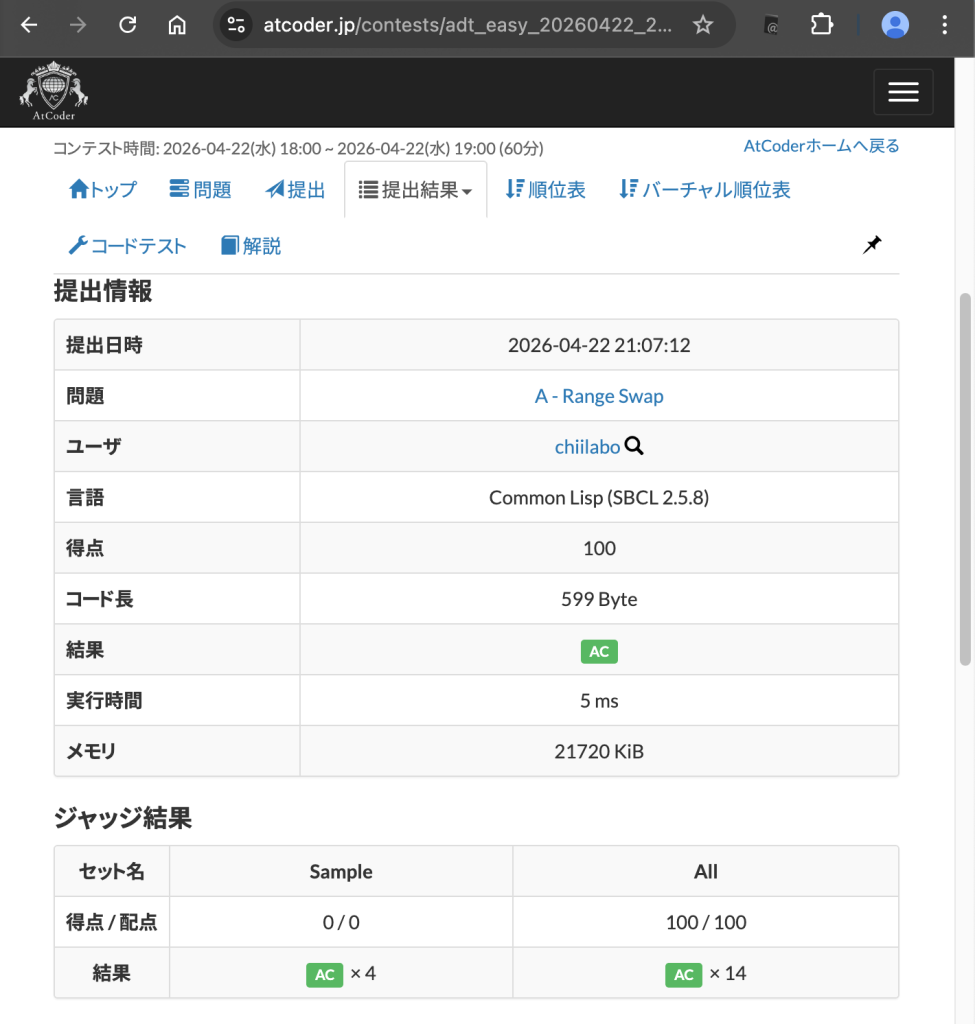Click AtCoderホームへ戻る link

pyautogui.click(x=821, y=146)
